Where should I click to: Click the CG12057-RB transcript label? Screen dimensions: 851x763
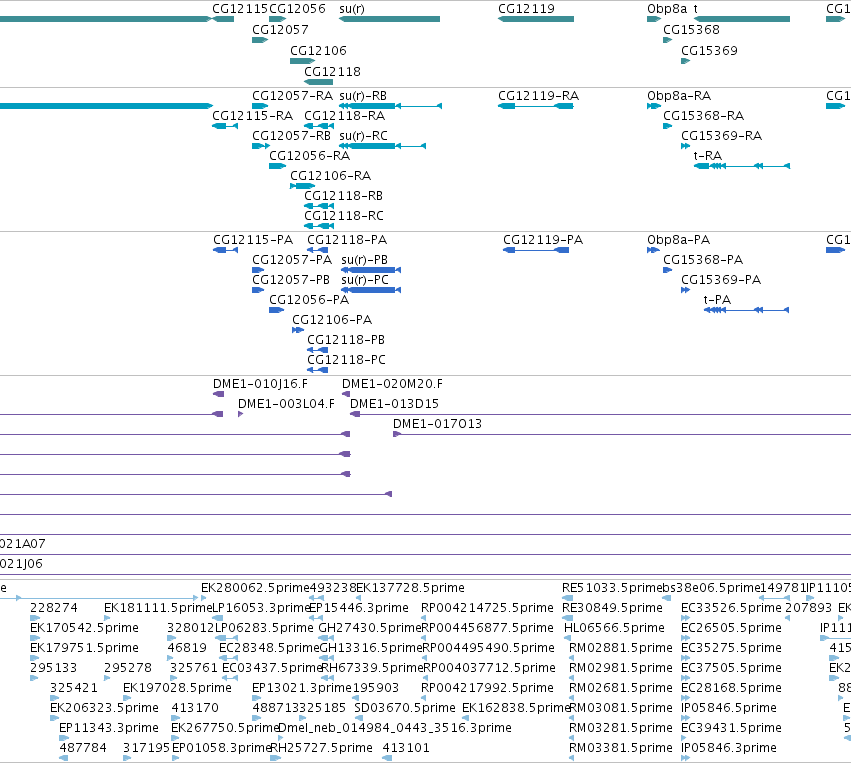click(x=291, y=136)
